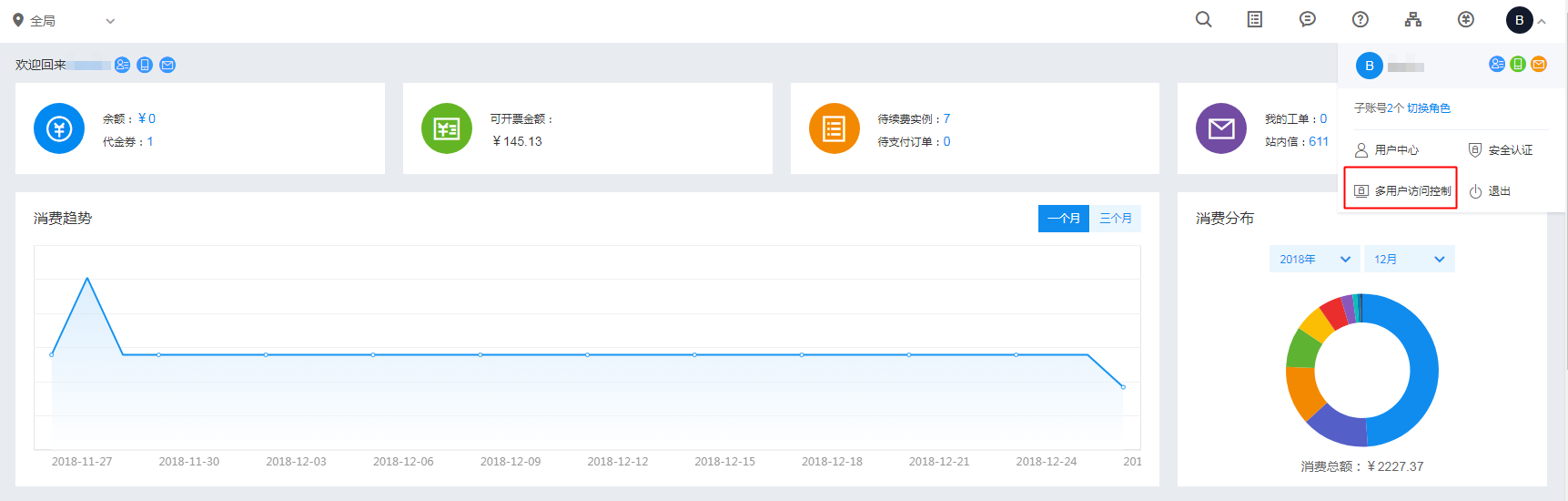Screen dimensions: 1568x501
Task: Open the 2018年 year dropdown
Action: pos(1314,260)
